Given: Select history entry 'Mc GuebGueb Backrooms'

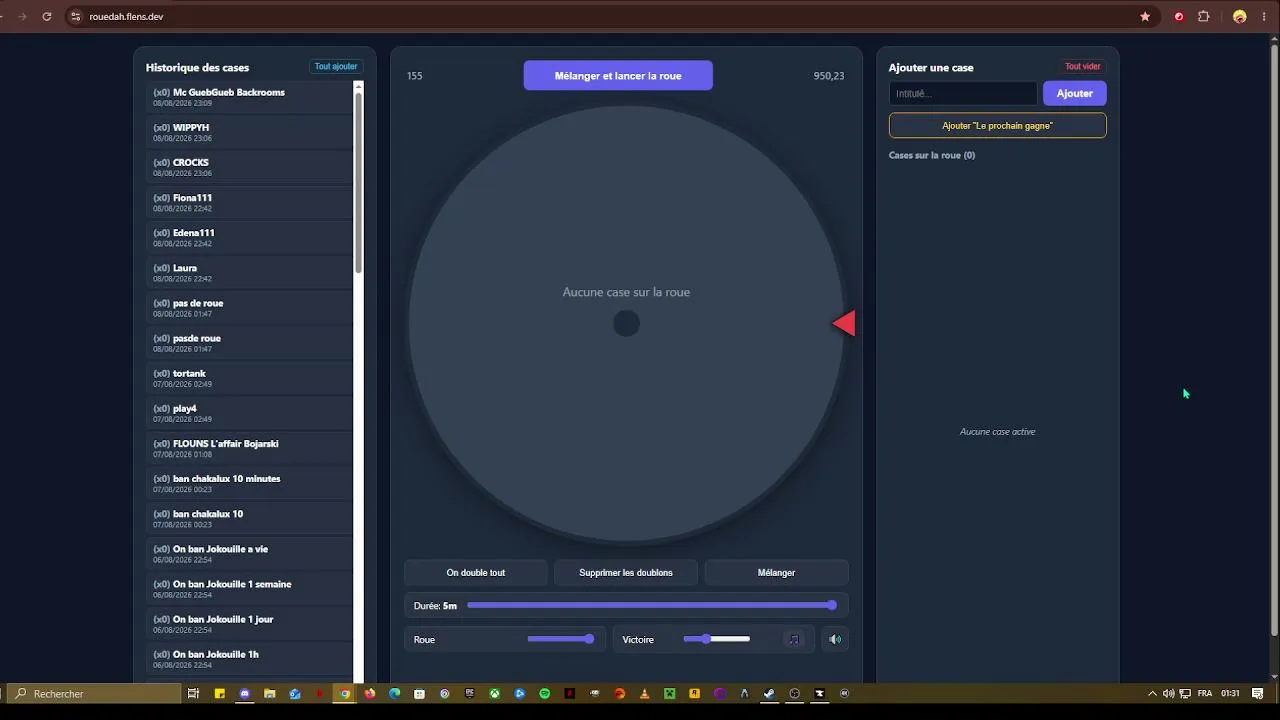Looking at the screenshot, I should [249, 97].
